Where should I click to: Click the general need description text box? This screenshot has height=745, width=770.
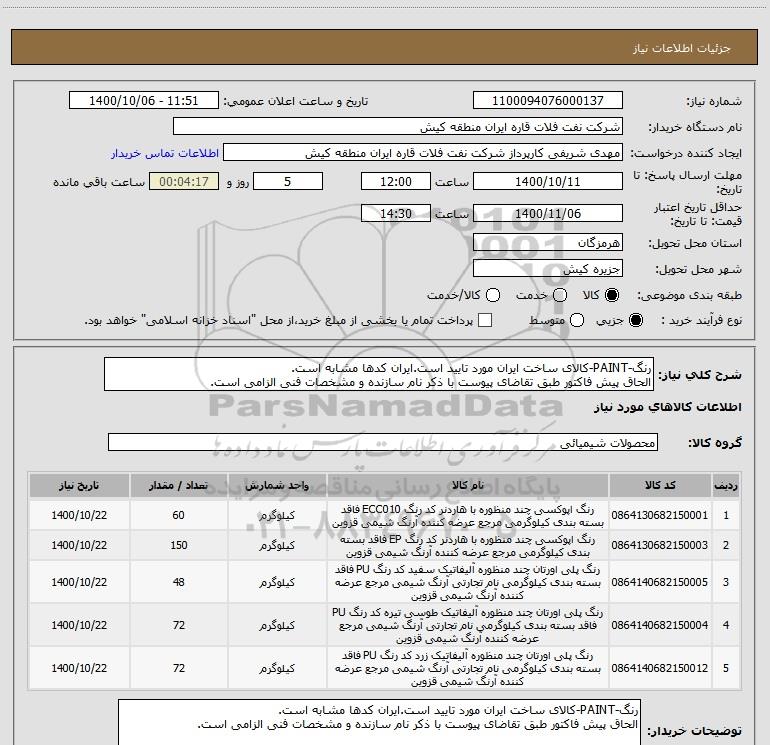(379, 375)
